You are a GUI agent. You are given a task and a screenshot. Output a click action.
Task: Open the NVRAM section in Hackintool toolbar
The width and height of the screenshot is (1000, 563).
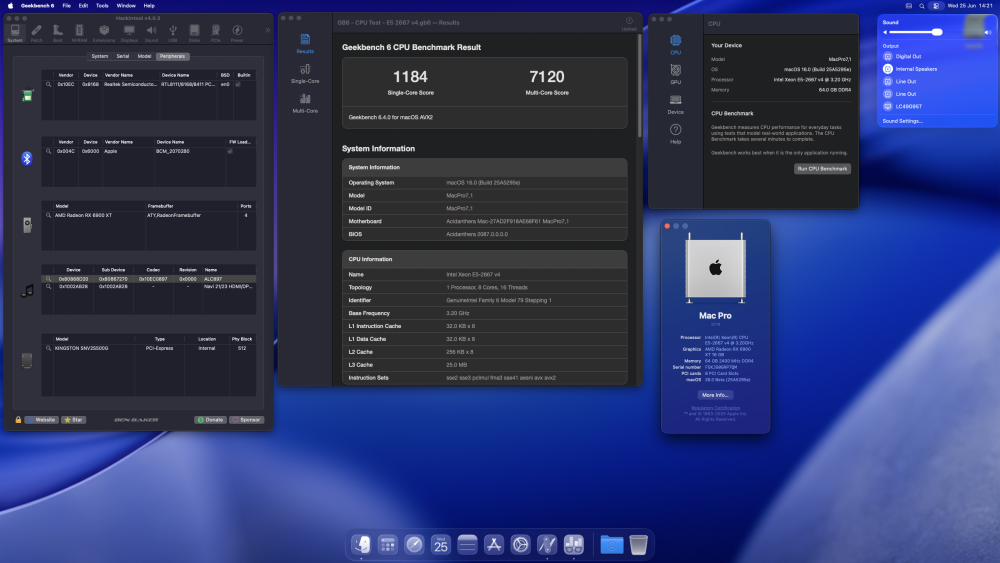pos(79,33)
